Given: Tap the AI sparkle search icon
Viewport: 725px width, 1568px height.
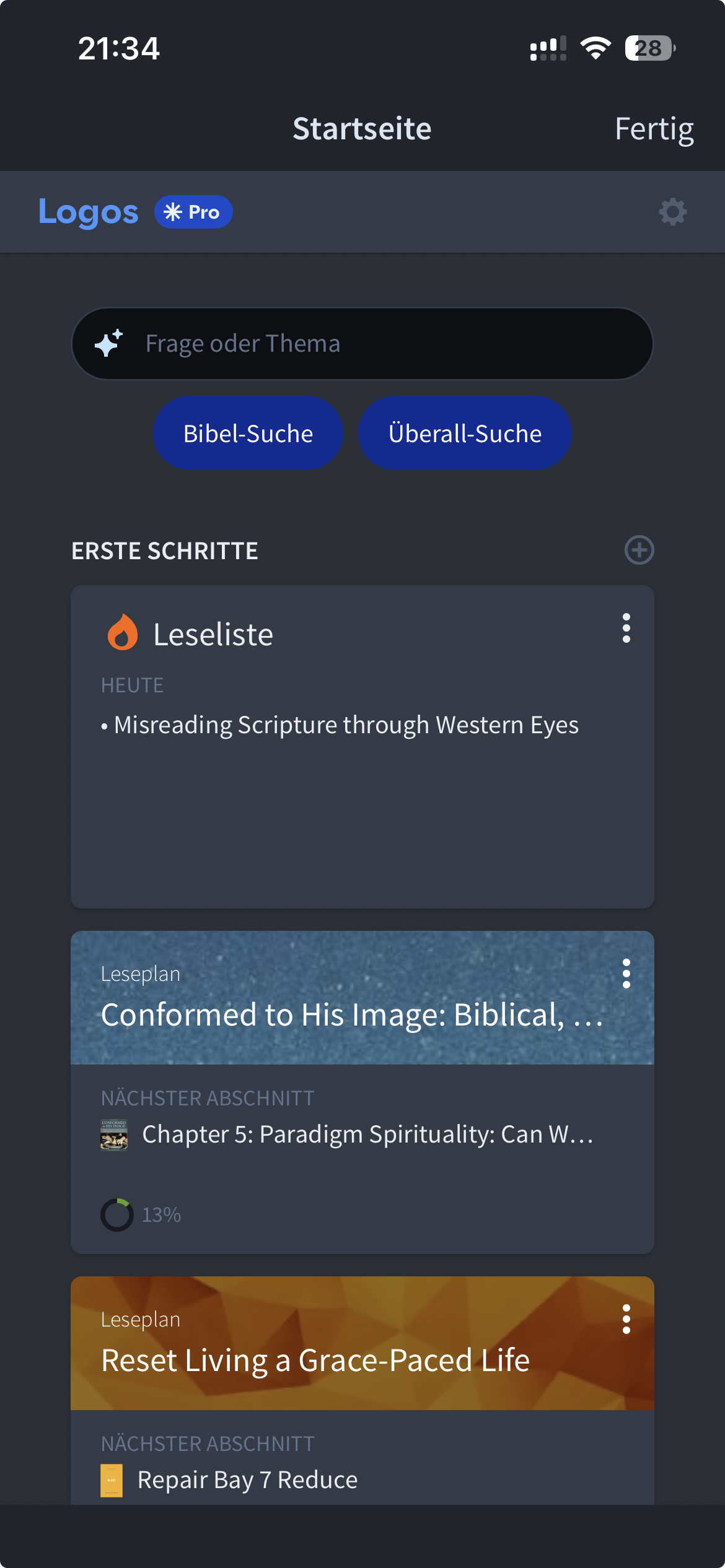Looking at the screenshot, I should [x=109, y=343].
